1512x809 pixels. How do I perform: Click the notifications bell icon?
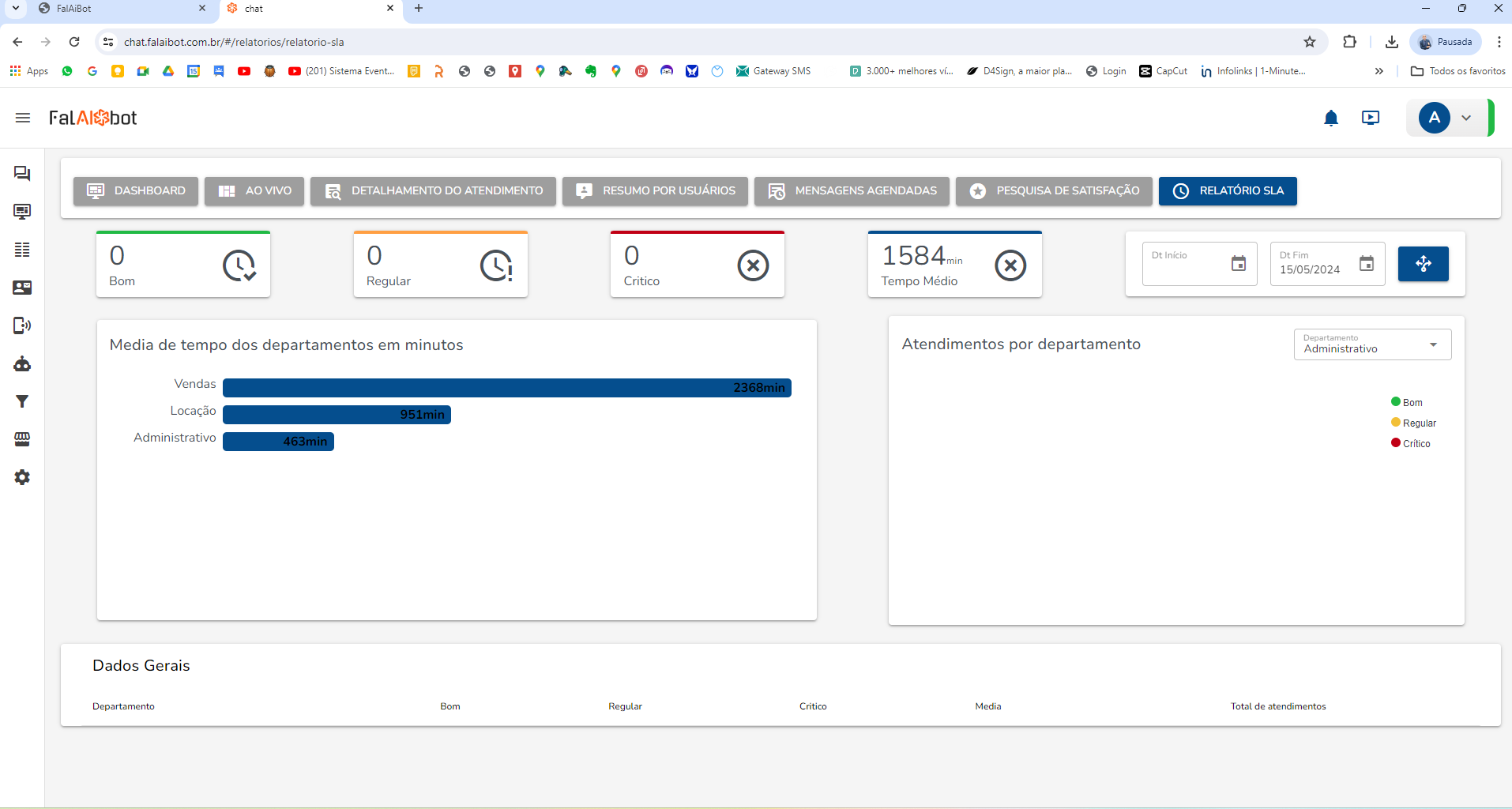(x=1331, y=118)
